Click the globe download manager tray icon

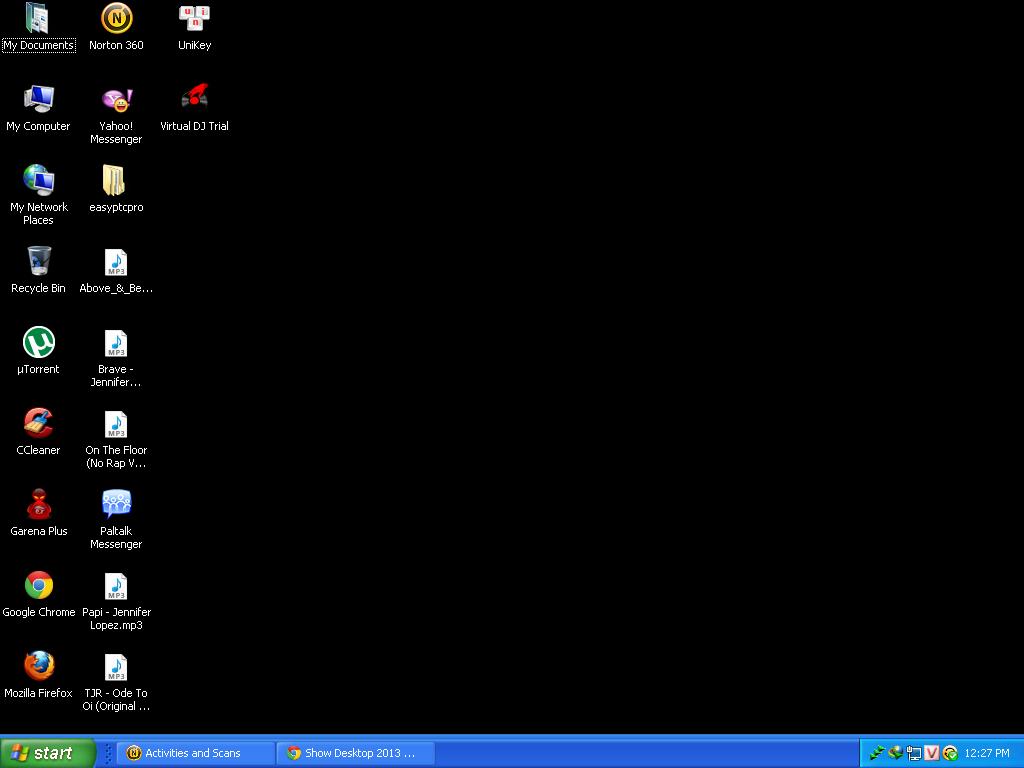895,753
